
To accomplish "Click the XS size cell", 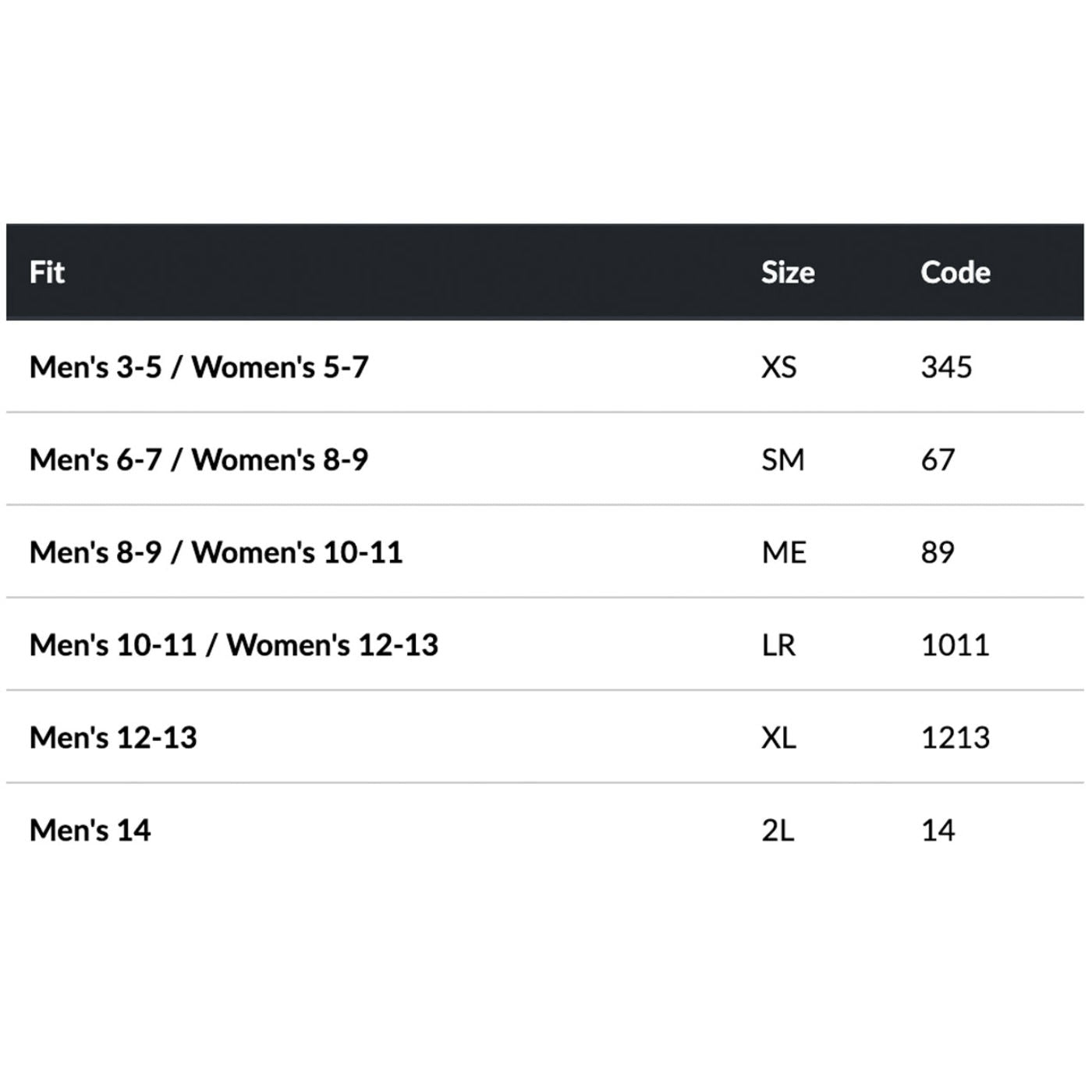I will [779, 367].
